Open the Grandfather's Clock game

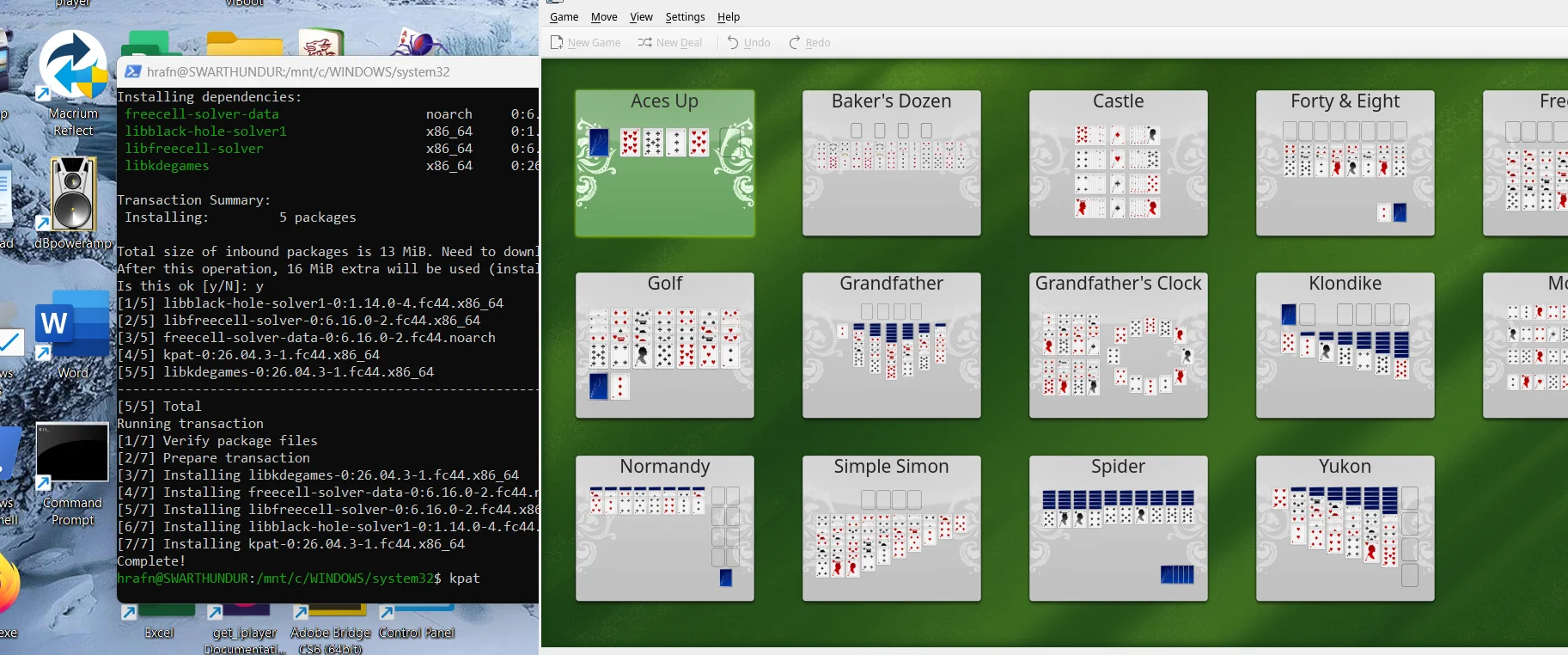coord(1119,346)
